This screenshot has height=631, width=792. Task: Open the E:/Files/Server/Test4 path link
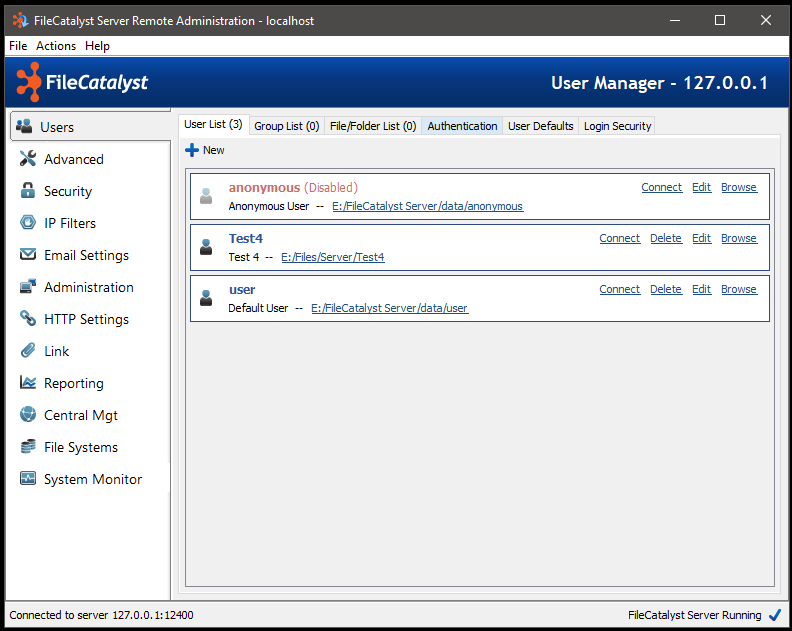pos(332,257)
